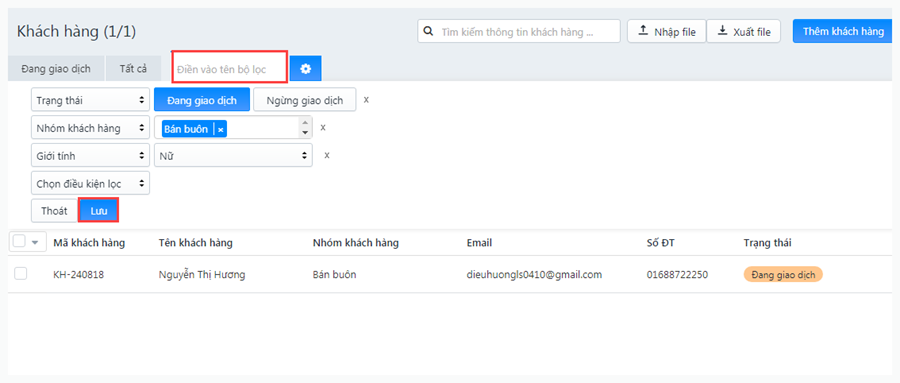900x383 pixels.
Task: Click the Số ĐT column header
Action: [660, 243]
